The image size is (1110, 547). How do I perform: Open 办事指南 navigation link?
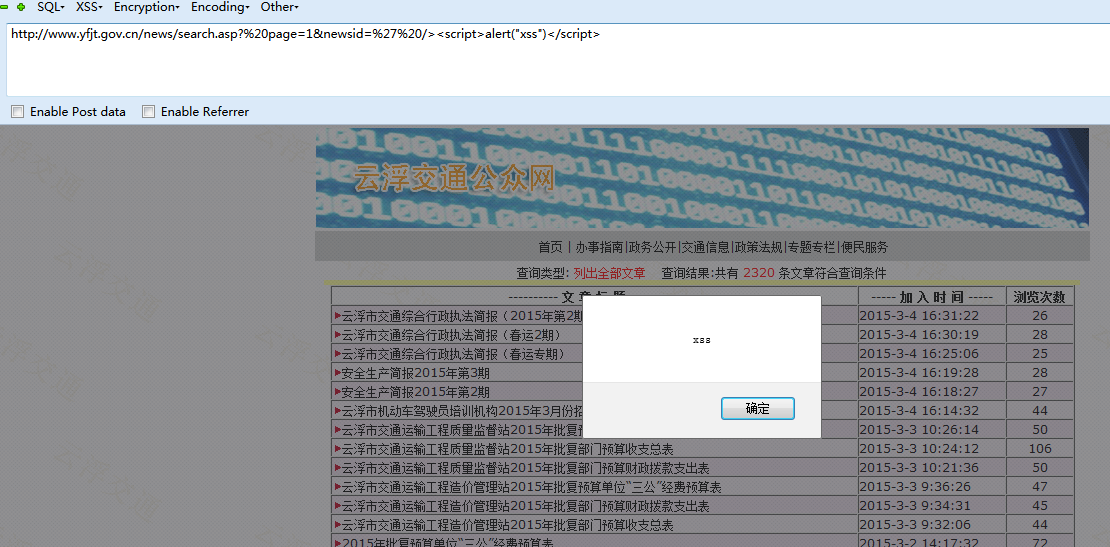[599, 247]
